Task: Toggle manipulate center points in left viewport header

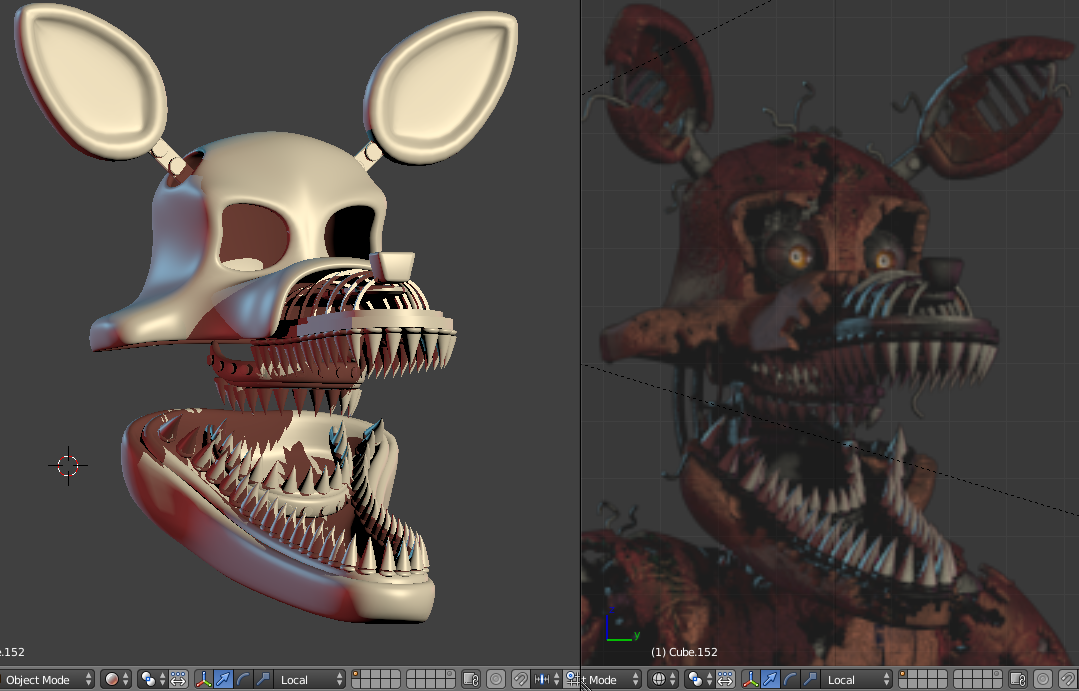Action: tap(178, 679)
